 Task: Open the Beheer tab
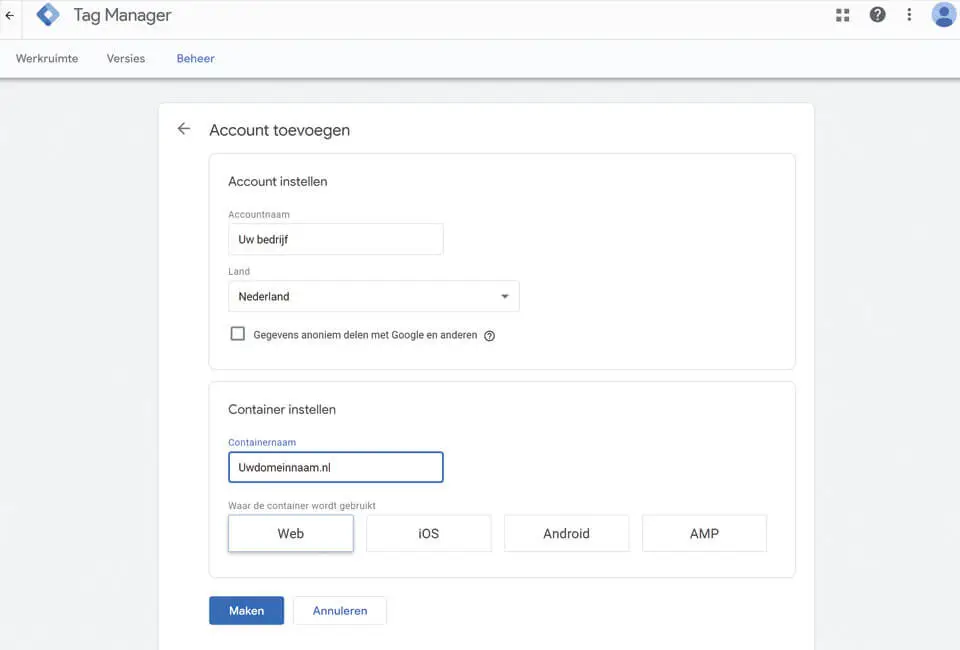(195, 59)
